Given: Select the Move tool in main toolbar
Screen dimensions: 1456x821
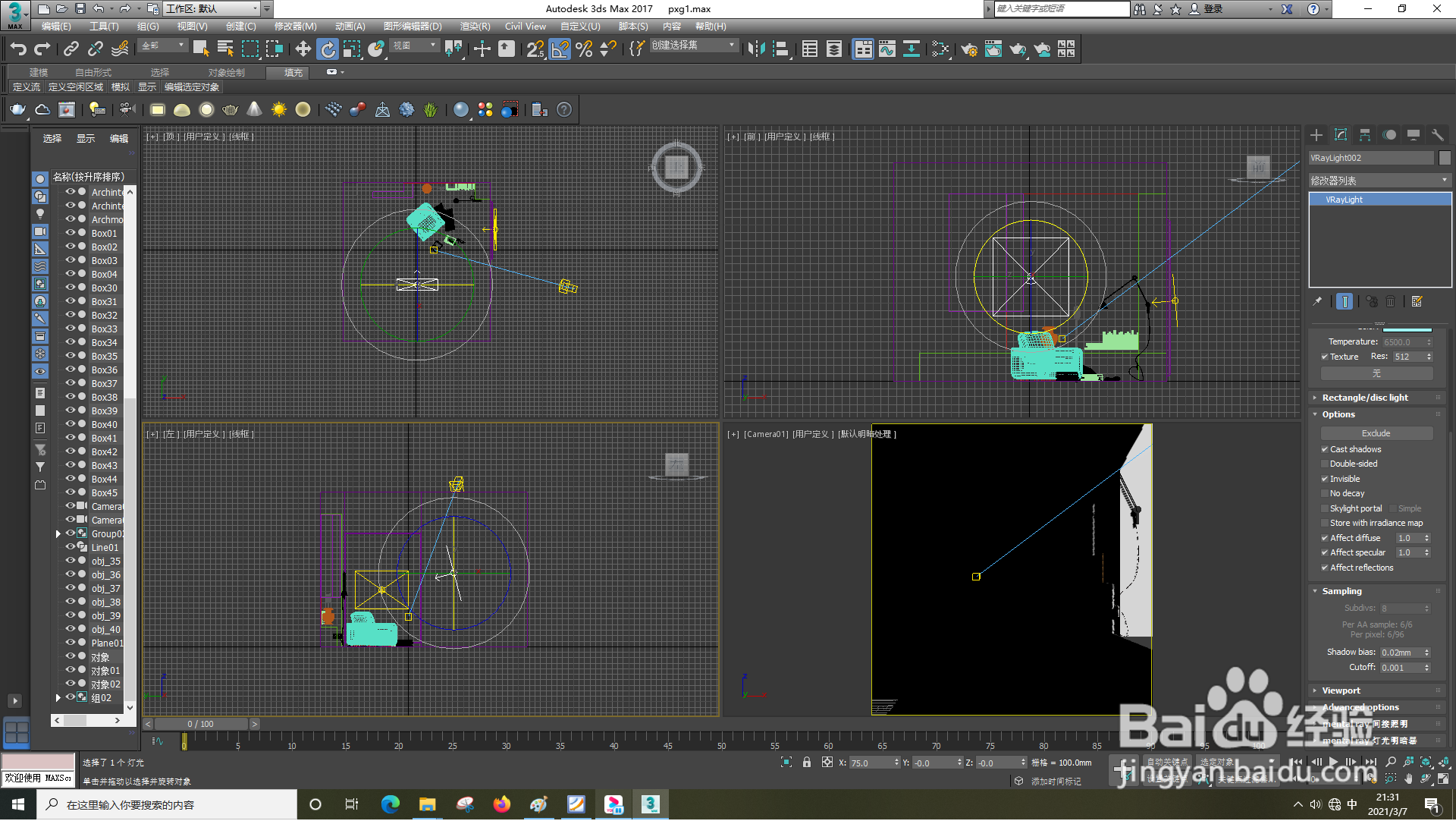Looking at the screenshot, I should tap(303, 49).
